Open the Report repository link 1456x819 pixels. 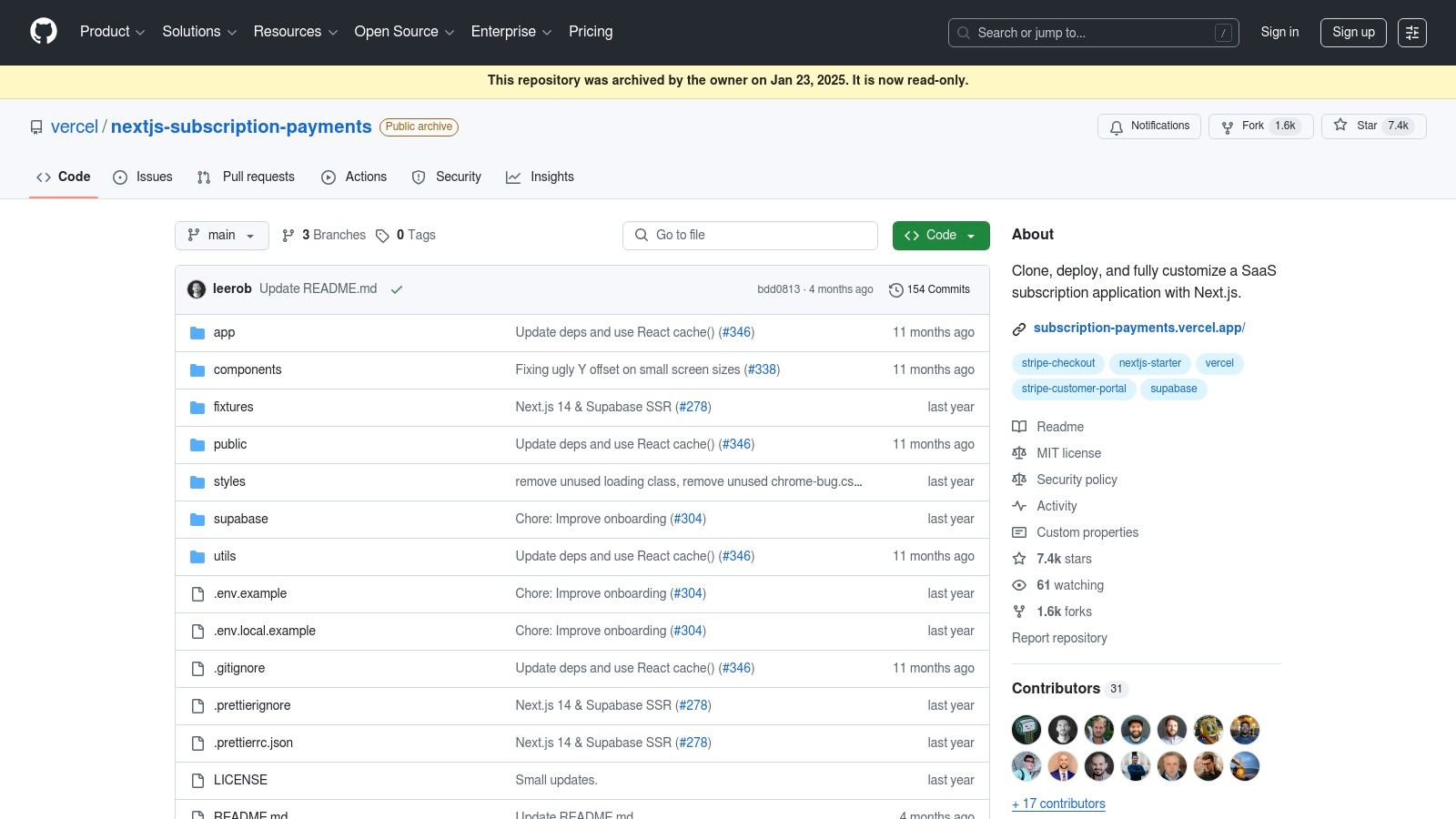pos(1059,638)
